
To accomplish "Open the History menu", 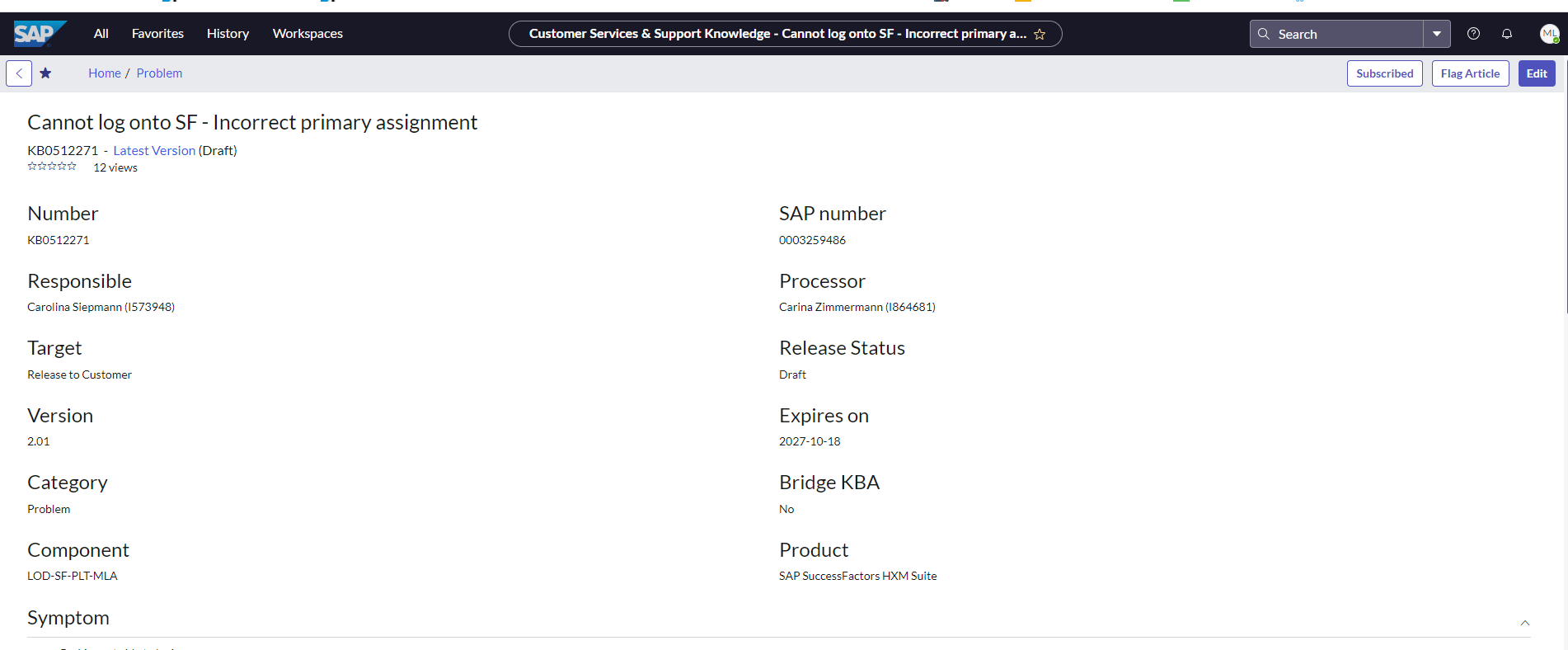I will [228, 34].
